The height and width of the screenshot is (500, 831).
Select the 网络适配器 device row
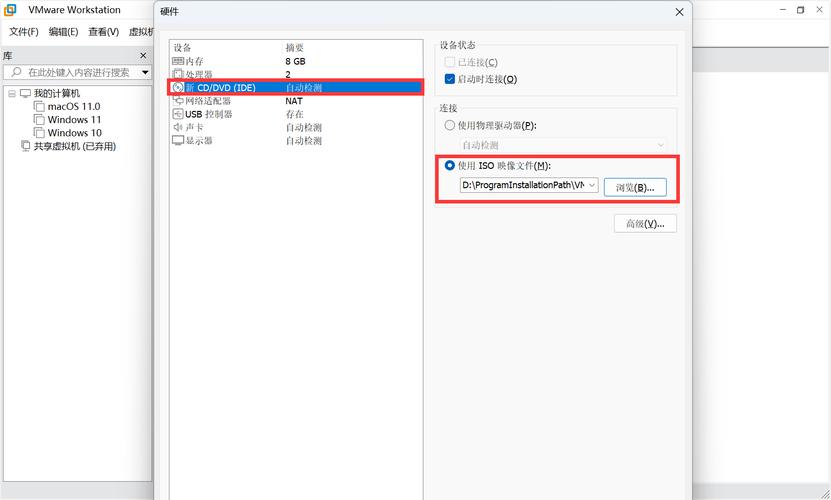click(296, 101)
